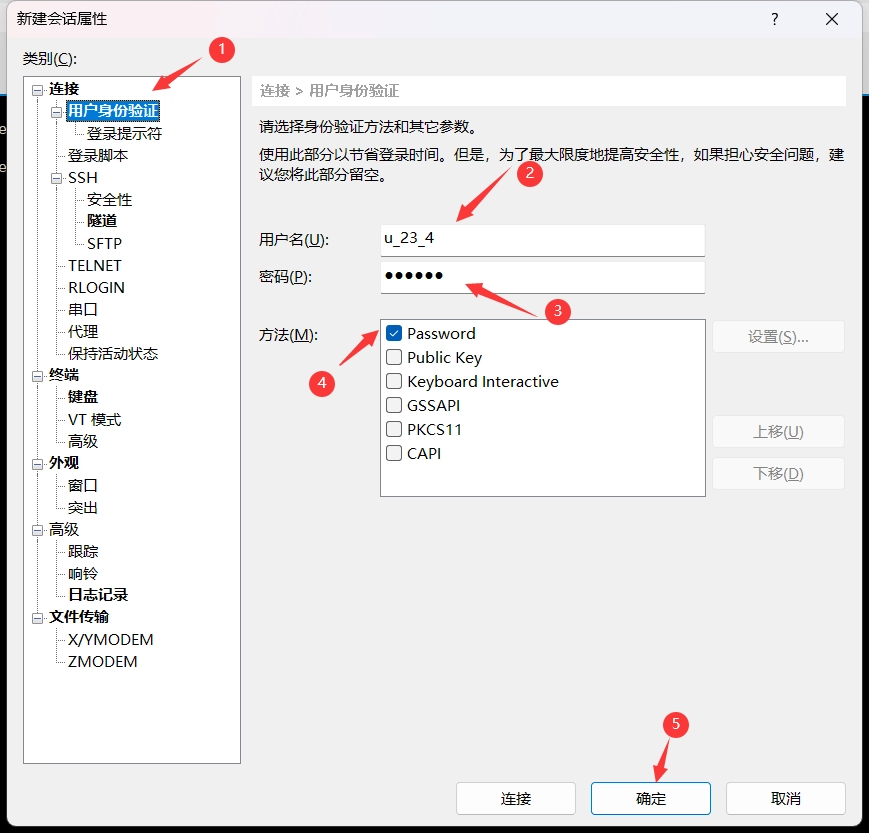Screen dimensions: 869x833
Task: Enable the Public Key checkbox
Action: click(x=394, y=357)
